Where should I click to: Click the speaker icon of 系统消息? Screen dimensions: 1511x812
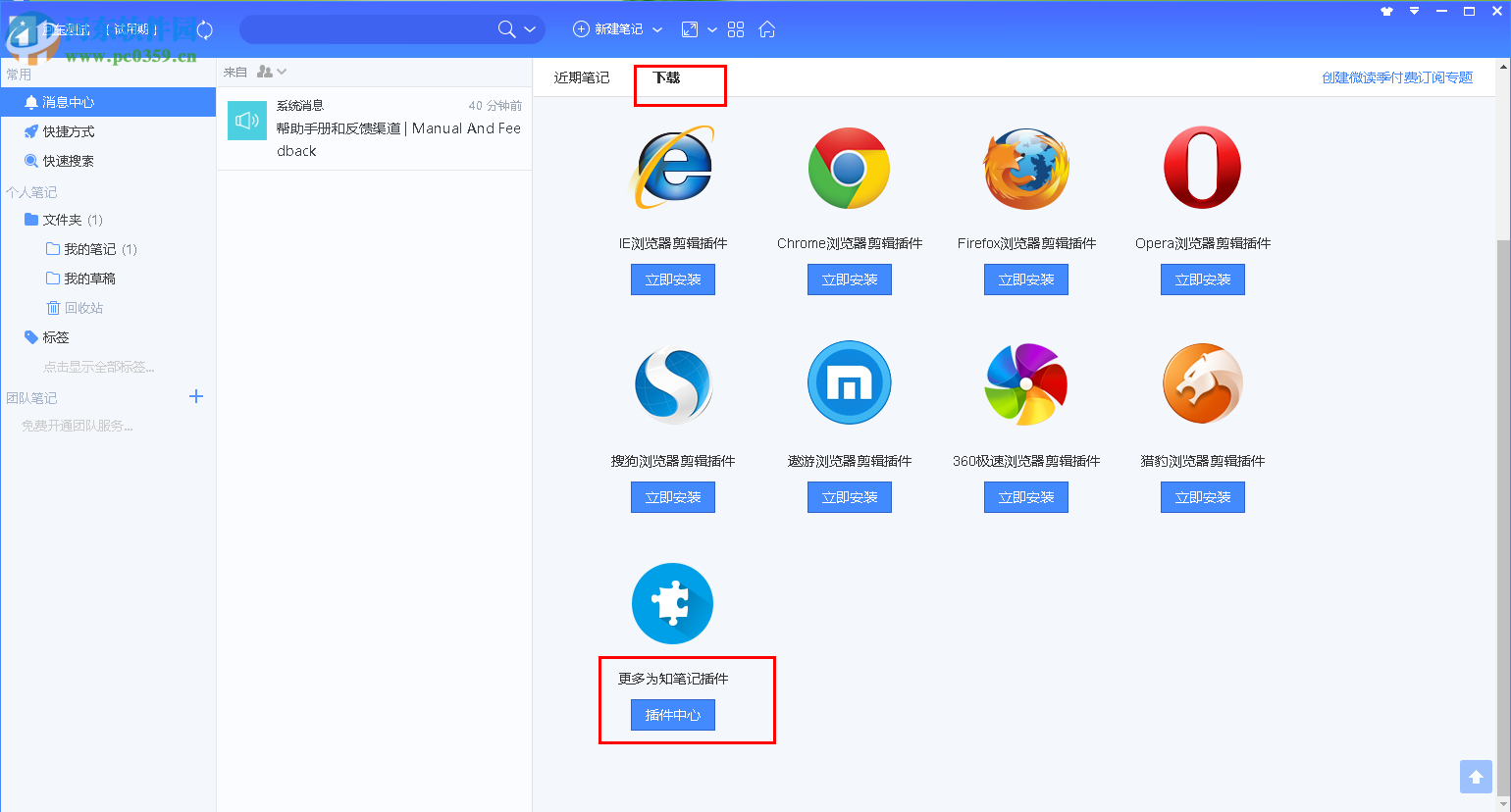pyautogui.click(x=247, y=121)
